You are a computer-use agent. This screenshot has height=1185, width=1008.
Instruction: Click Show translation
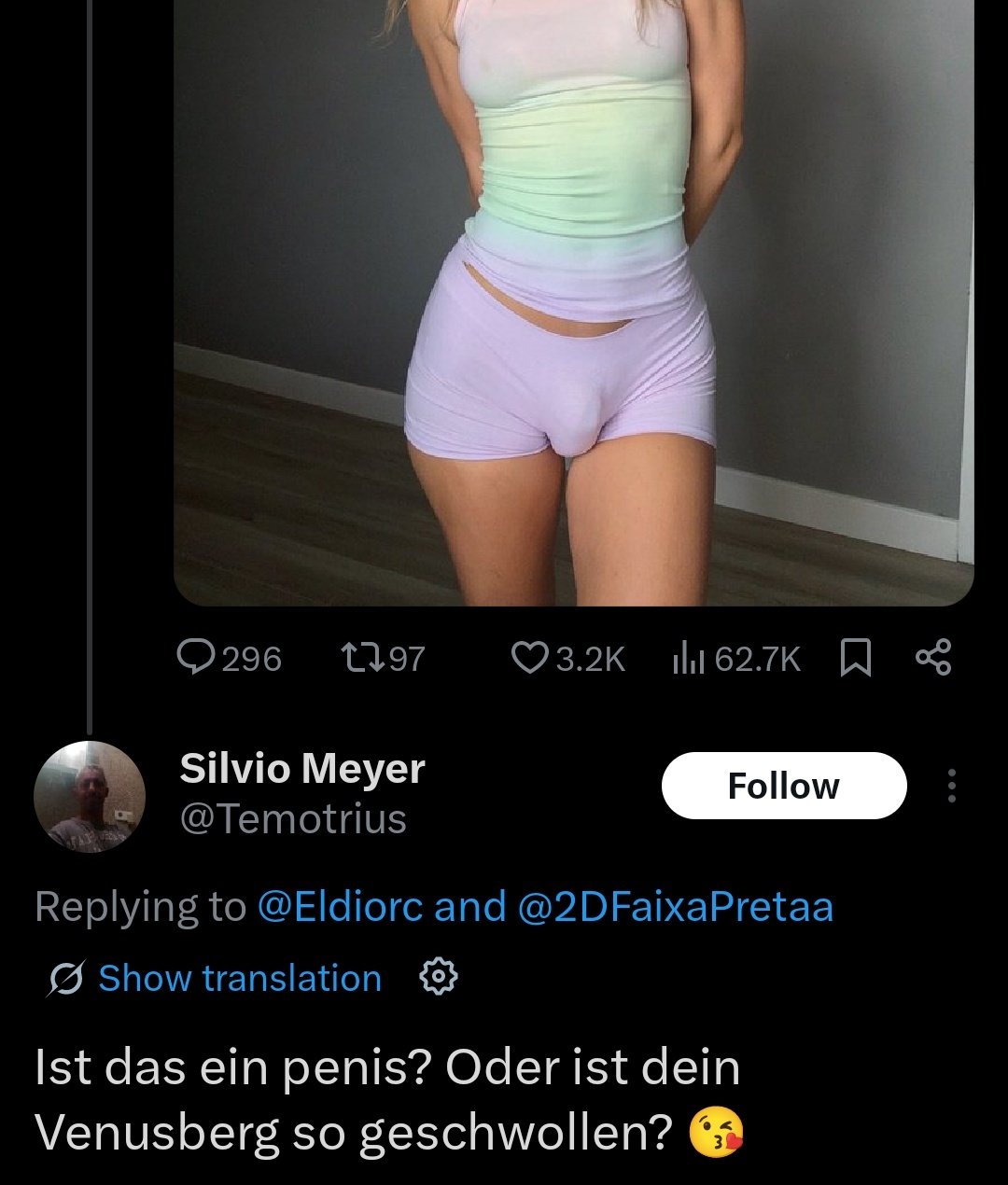pyautogui.click(x=240, y=978)
